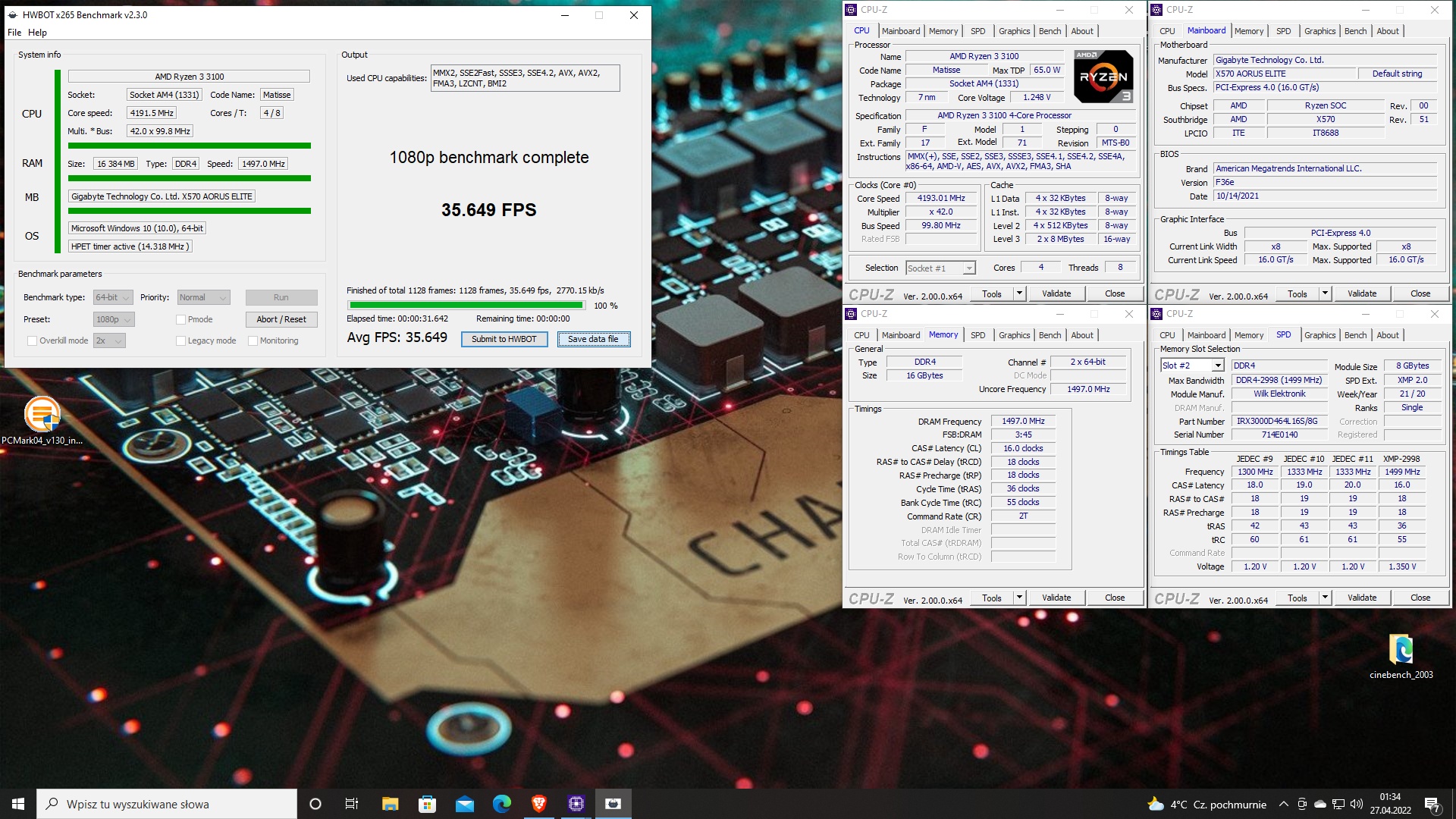Expand Tools arrow in CPU-Z SPD window
This screenshot has height=819, width=1456.
click(1325, 598)
